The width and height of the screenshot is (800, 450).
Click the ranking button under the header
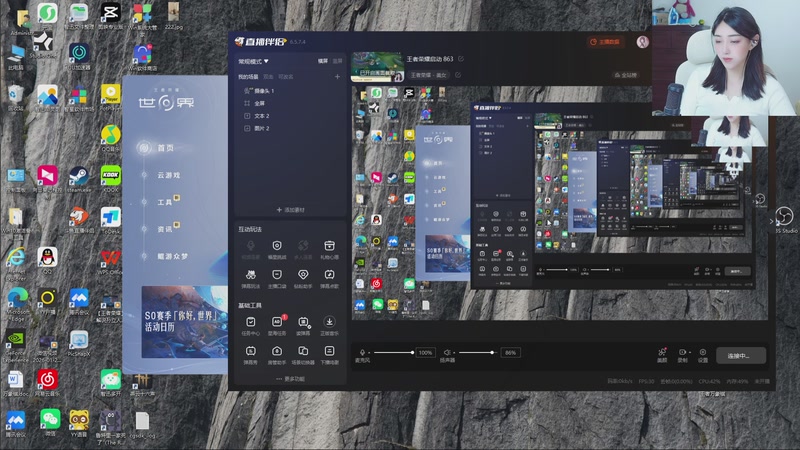click(x=626, y=75)
